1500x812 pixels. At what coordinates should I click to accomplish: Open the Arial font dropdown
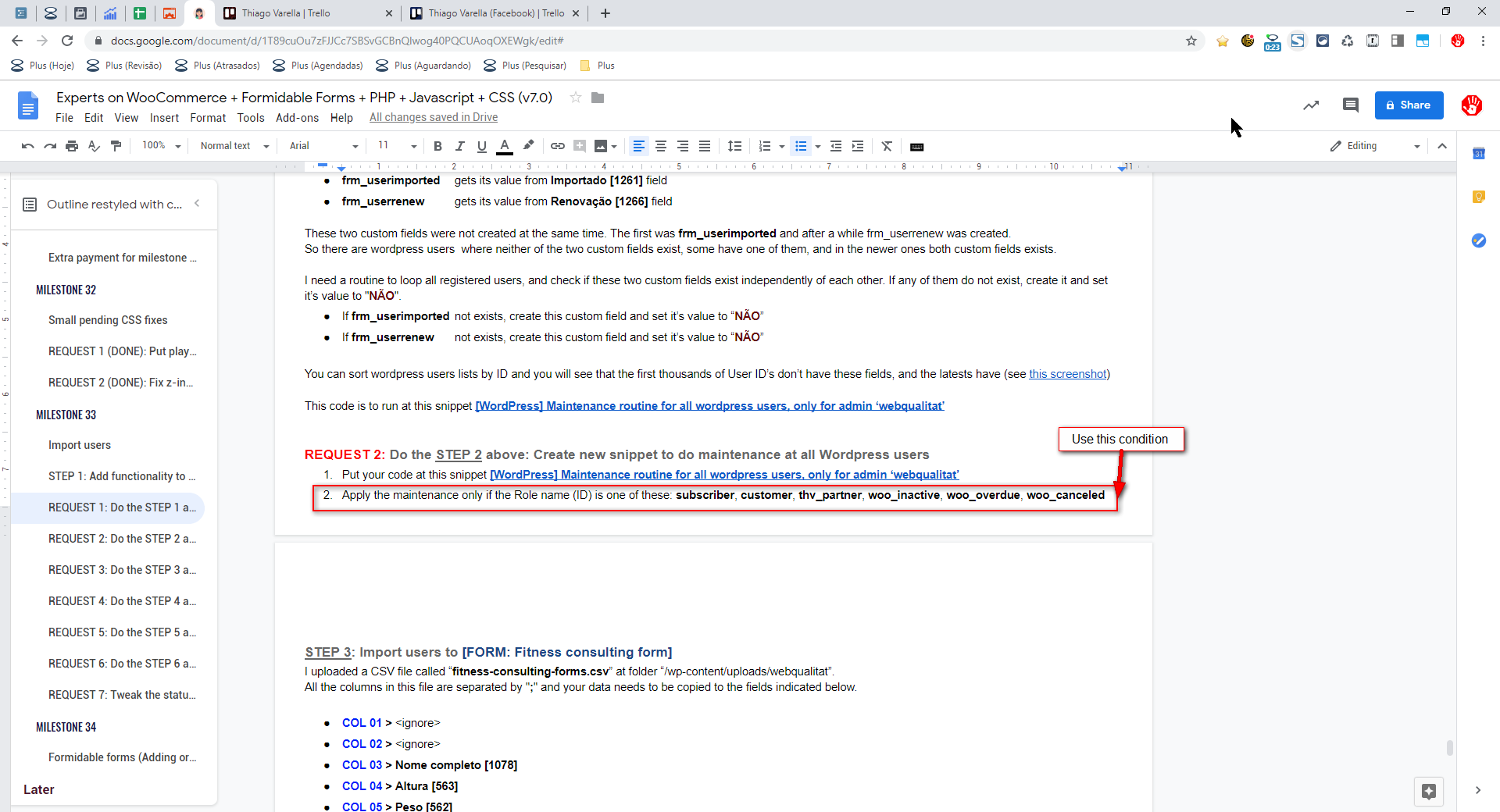tap(323, 146)
